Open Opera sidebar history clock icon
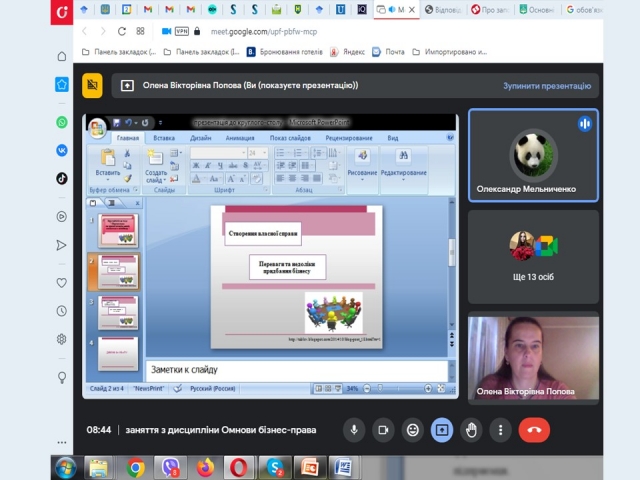 coord(62,311)
